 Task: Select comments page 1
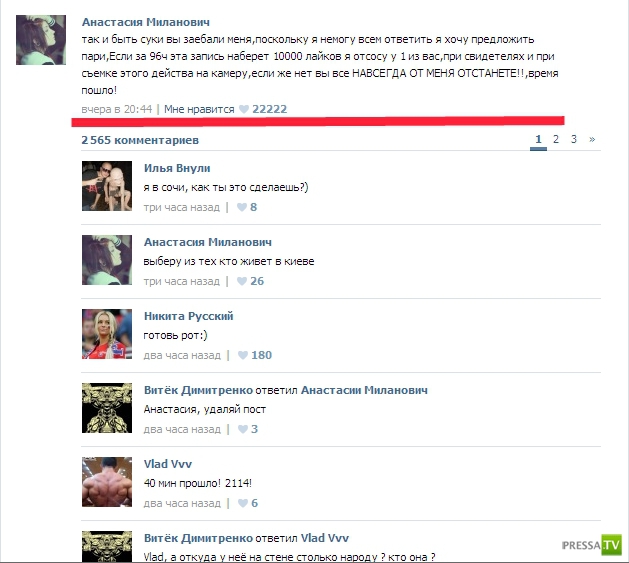[x=538, y=139]
